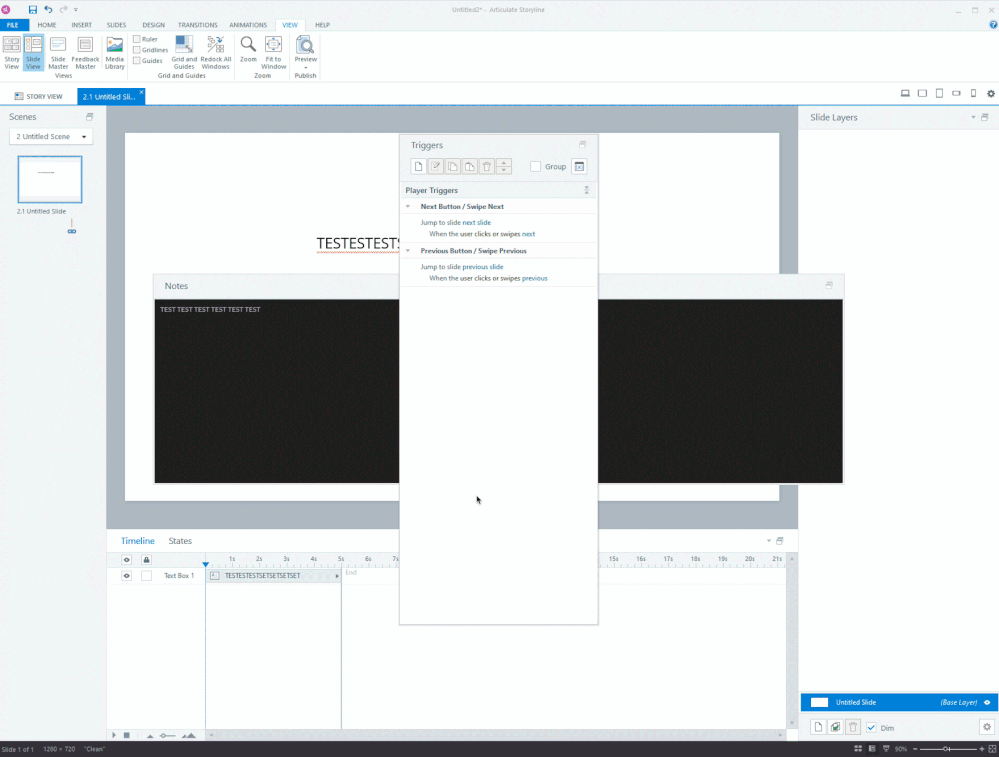Open the Slide Master view
The height and width of the screenshot is (757, 999).
pos(58,52)
